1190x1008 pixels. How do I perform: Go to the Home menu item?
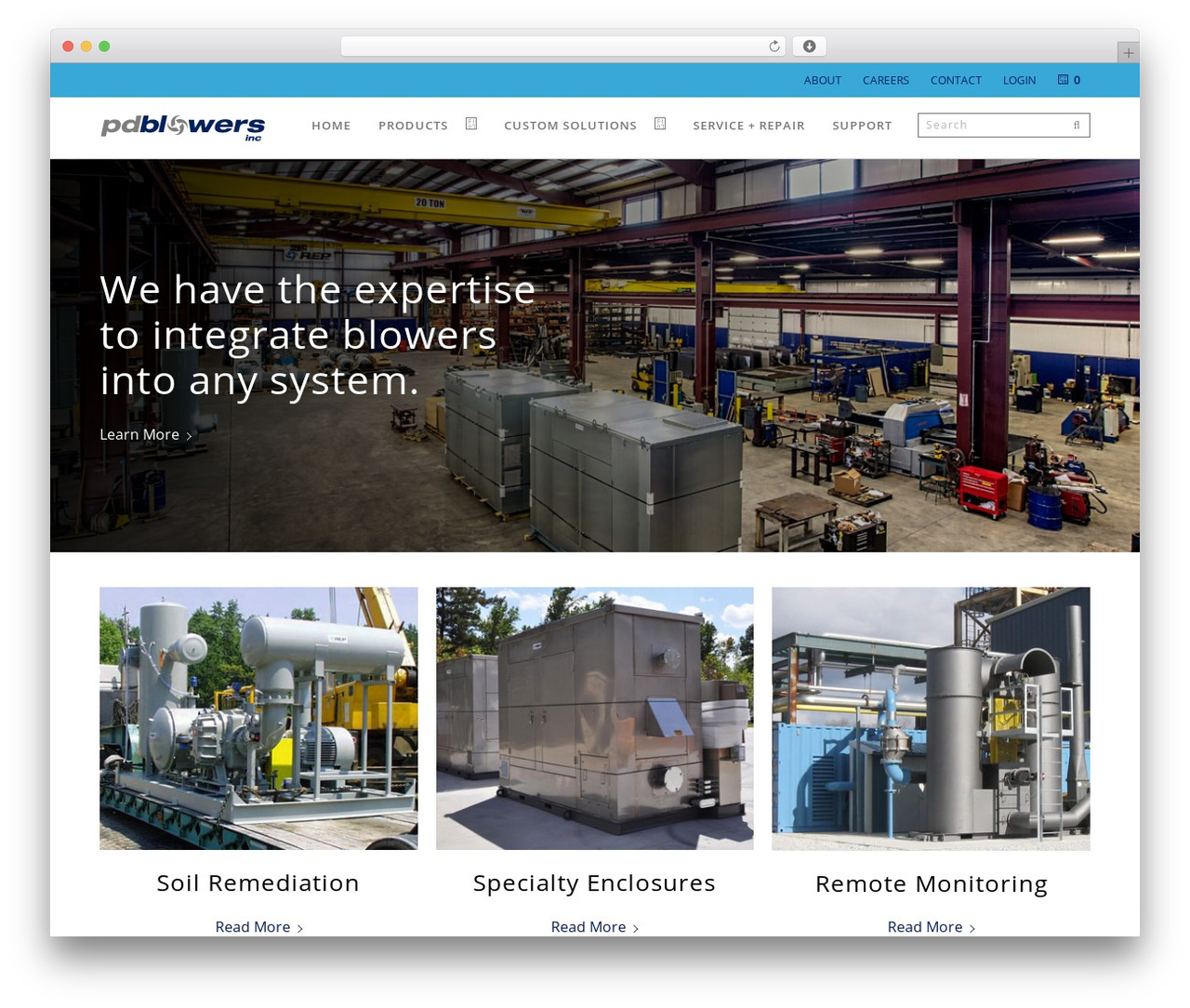pos(331,126)
